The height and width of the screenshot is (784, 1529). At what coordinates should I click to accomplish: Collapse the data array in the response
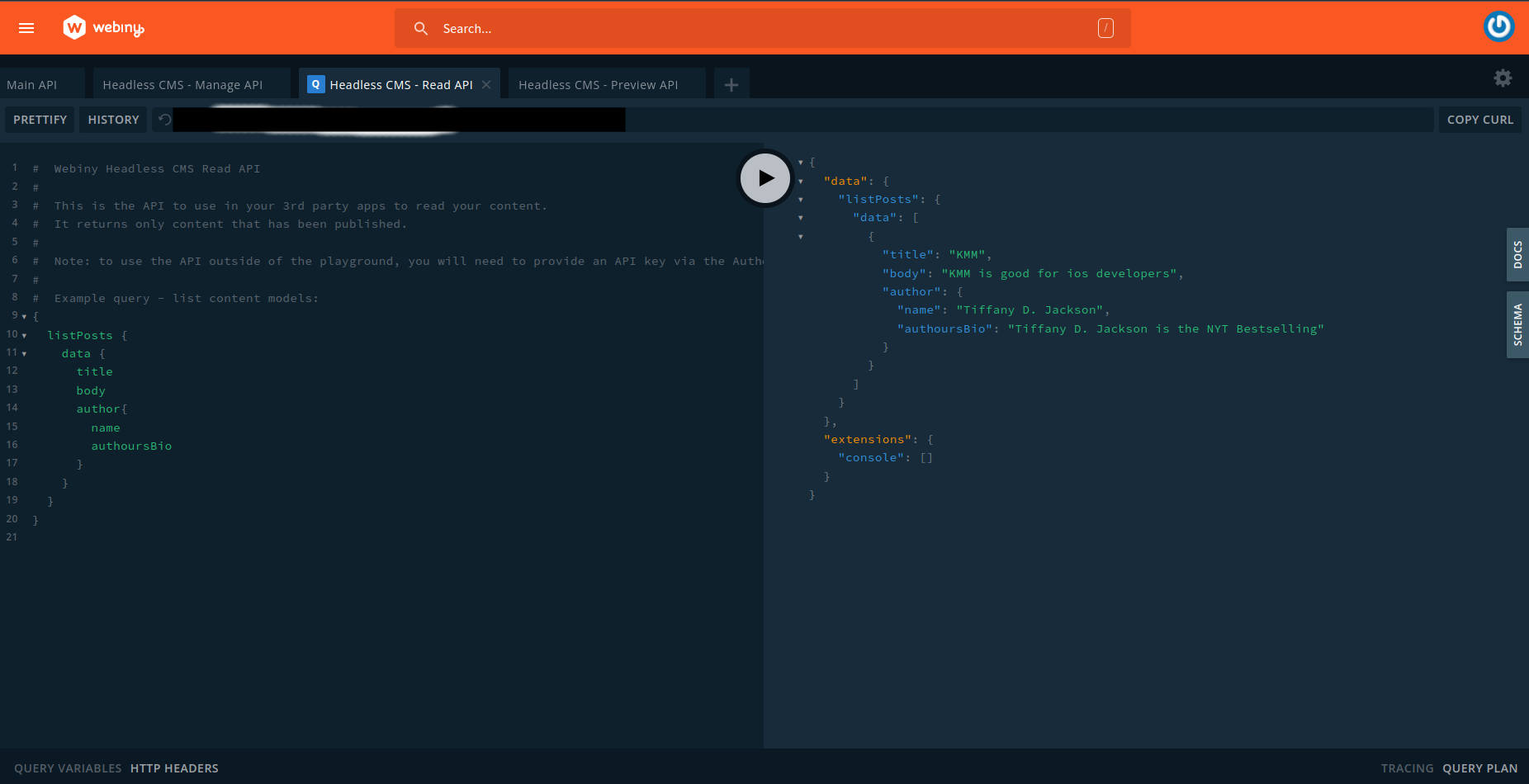801,217
